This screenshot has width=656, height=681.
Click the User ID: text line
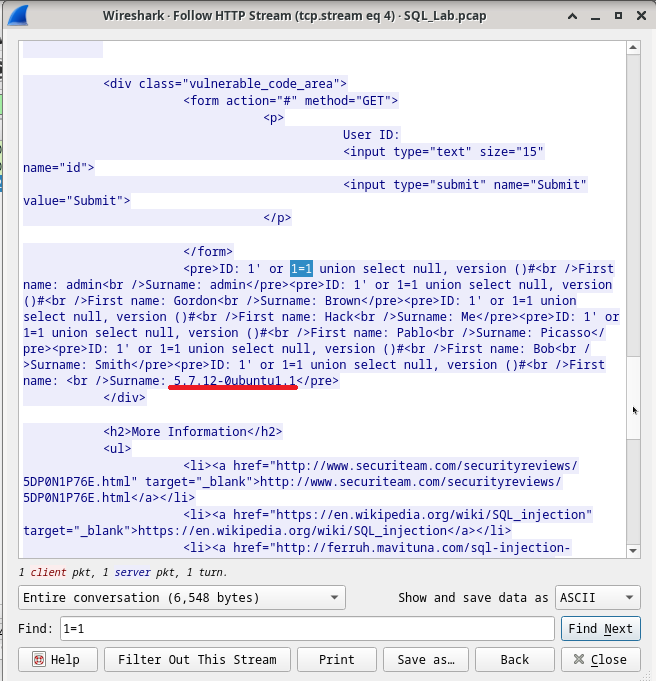pos(371,135)
